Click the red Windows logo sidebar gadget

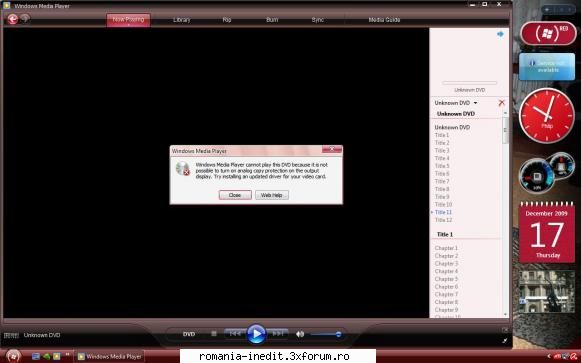[x=548, y=33]
